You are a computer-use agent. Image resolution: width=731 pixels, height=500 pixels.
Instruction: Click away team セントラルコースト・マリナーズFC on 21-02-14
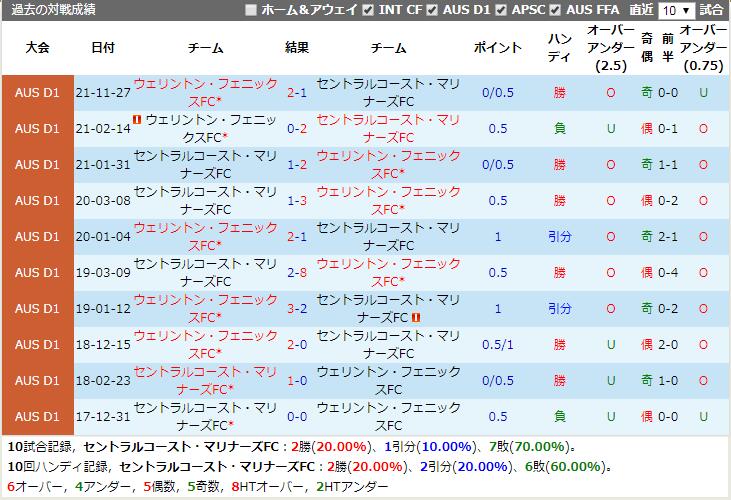388,129
